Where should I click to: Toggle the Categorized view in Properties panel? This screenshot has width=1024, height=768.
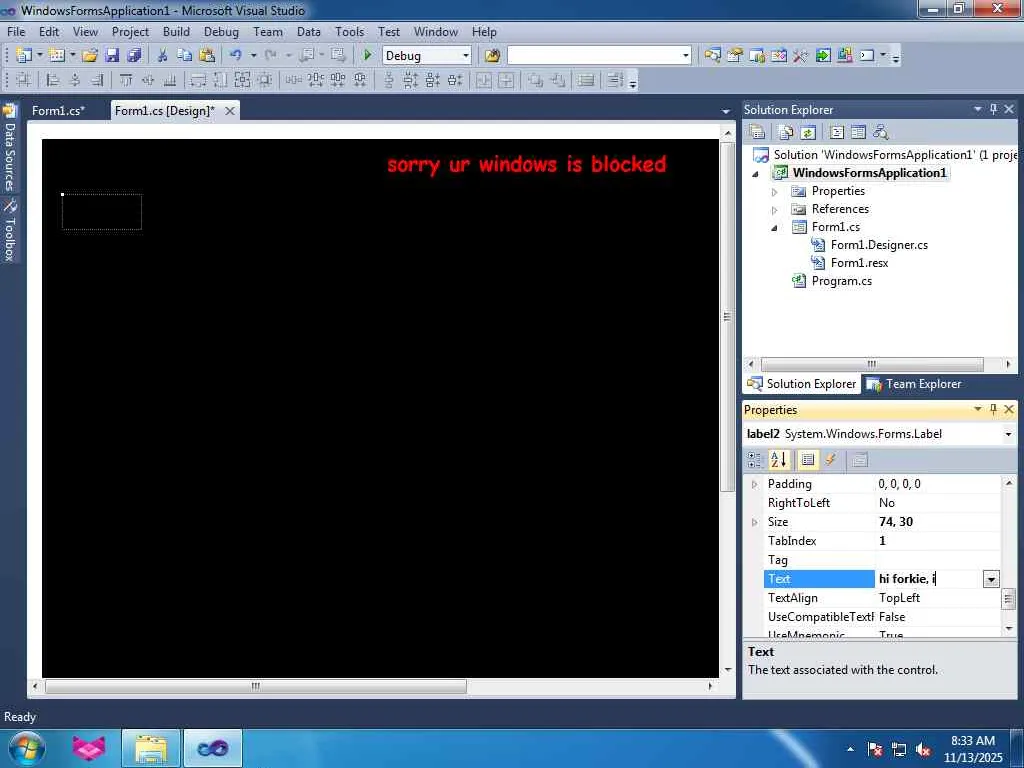pos(756,460)
